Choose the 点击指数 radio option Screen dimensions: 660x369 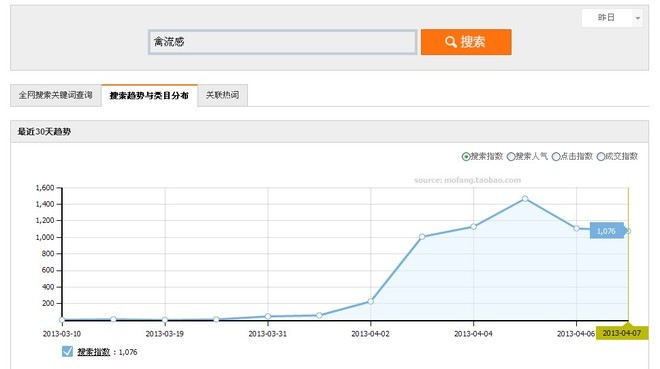pyautogui.click(x=556, y=157)
